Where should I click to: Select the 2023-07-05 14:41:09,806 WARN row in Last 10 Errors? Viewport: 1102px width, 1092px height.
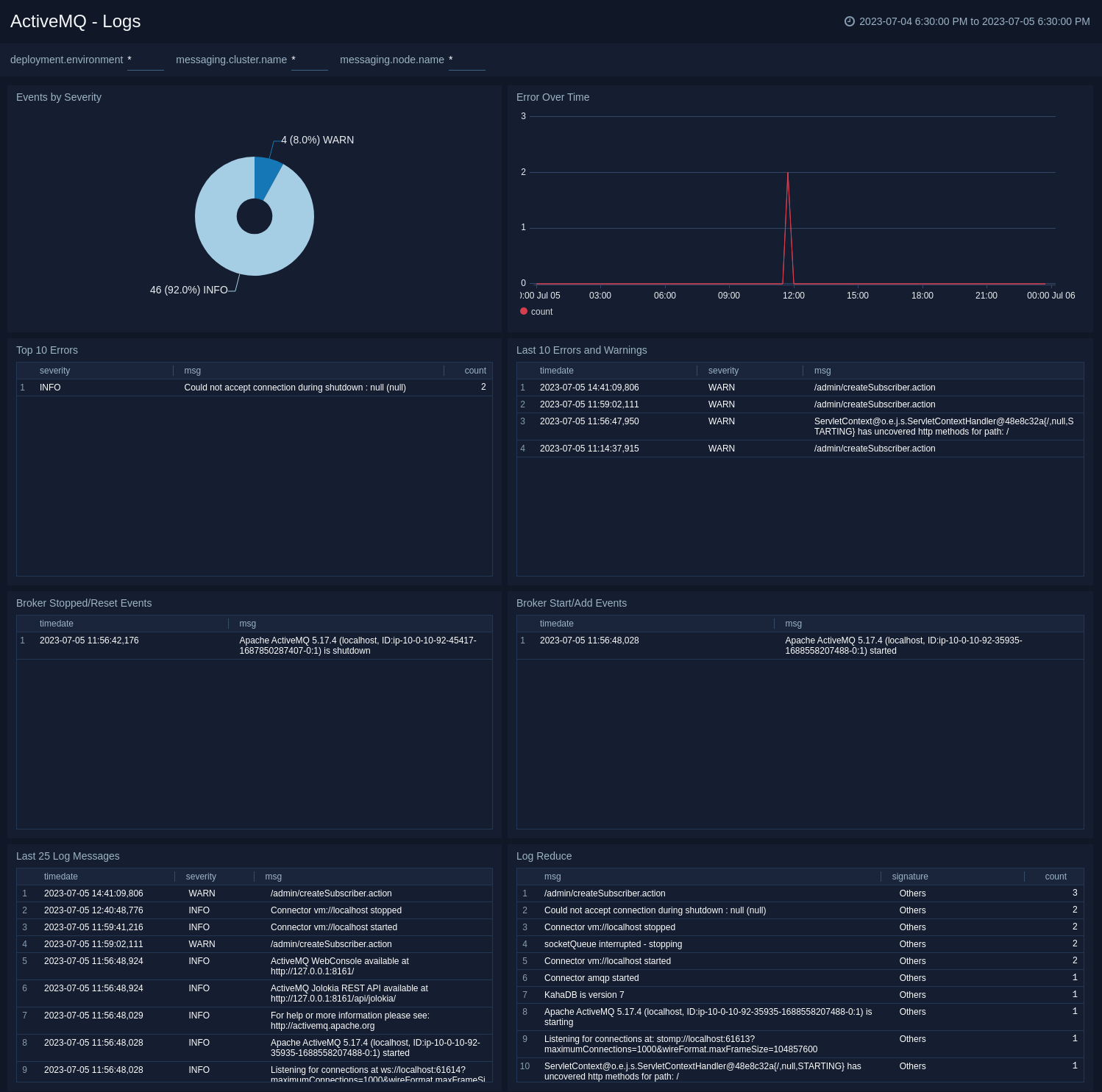[x=800, y=388]
